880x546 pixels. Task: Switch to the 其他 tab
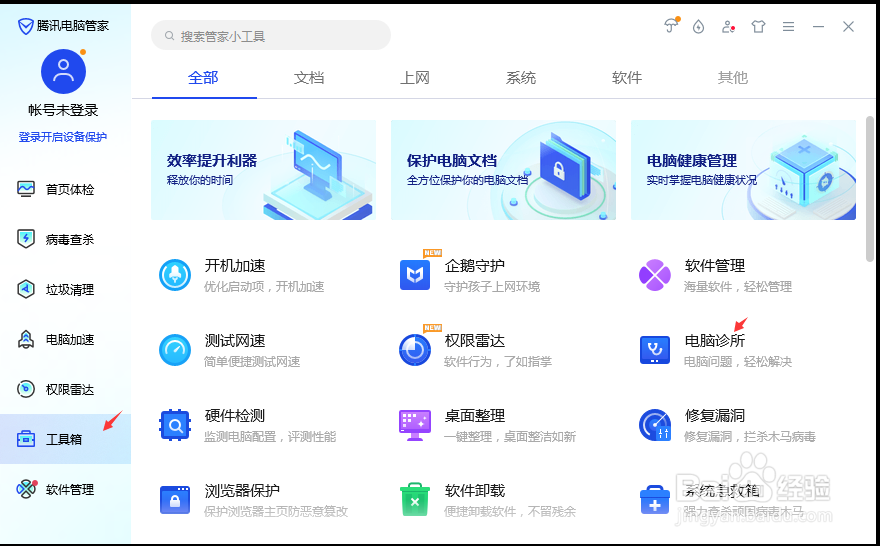[x=733, y=77]
